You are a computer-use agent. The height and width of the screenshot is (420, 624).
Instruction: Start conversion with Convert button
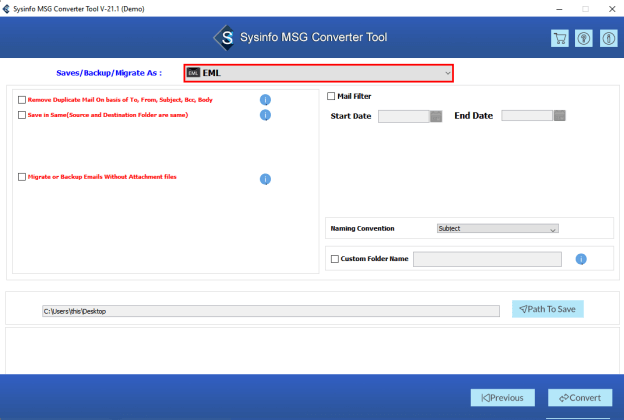tap(580, 398)
